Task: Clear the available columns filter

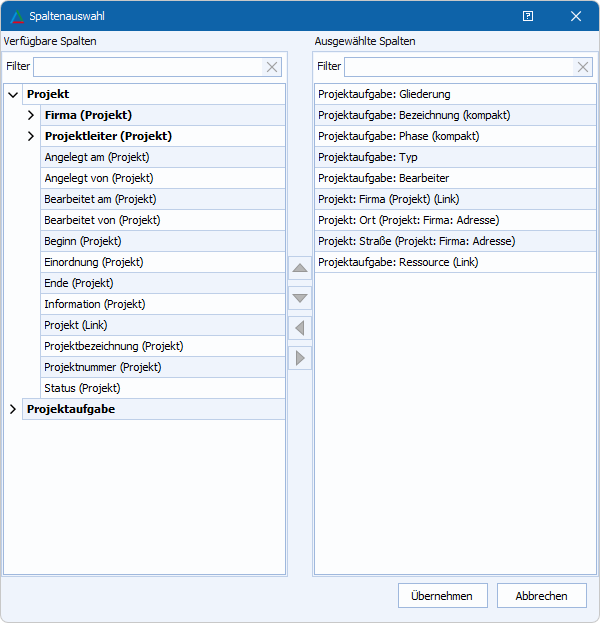Action: point(272,67)
